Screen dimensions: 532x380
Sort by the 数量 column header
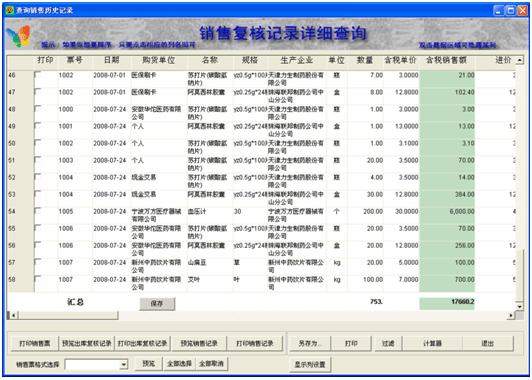point(365,60)
